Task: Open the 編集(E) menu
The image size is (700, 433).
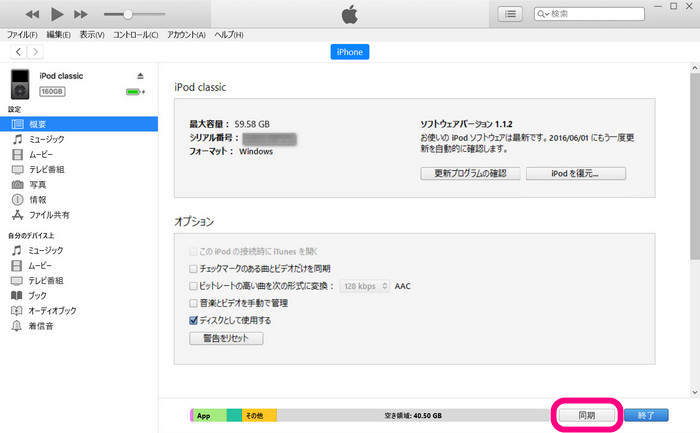Action: click(x=58, y=35)
